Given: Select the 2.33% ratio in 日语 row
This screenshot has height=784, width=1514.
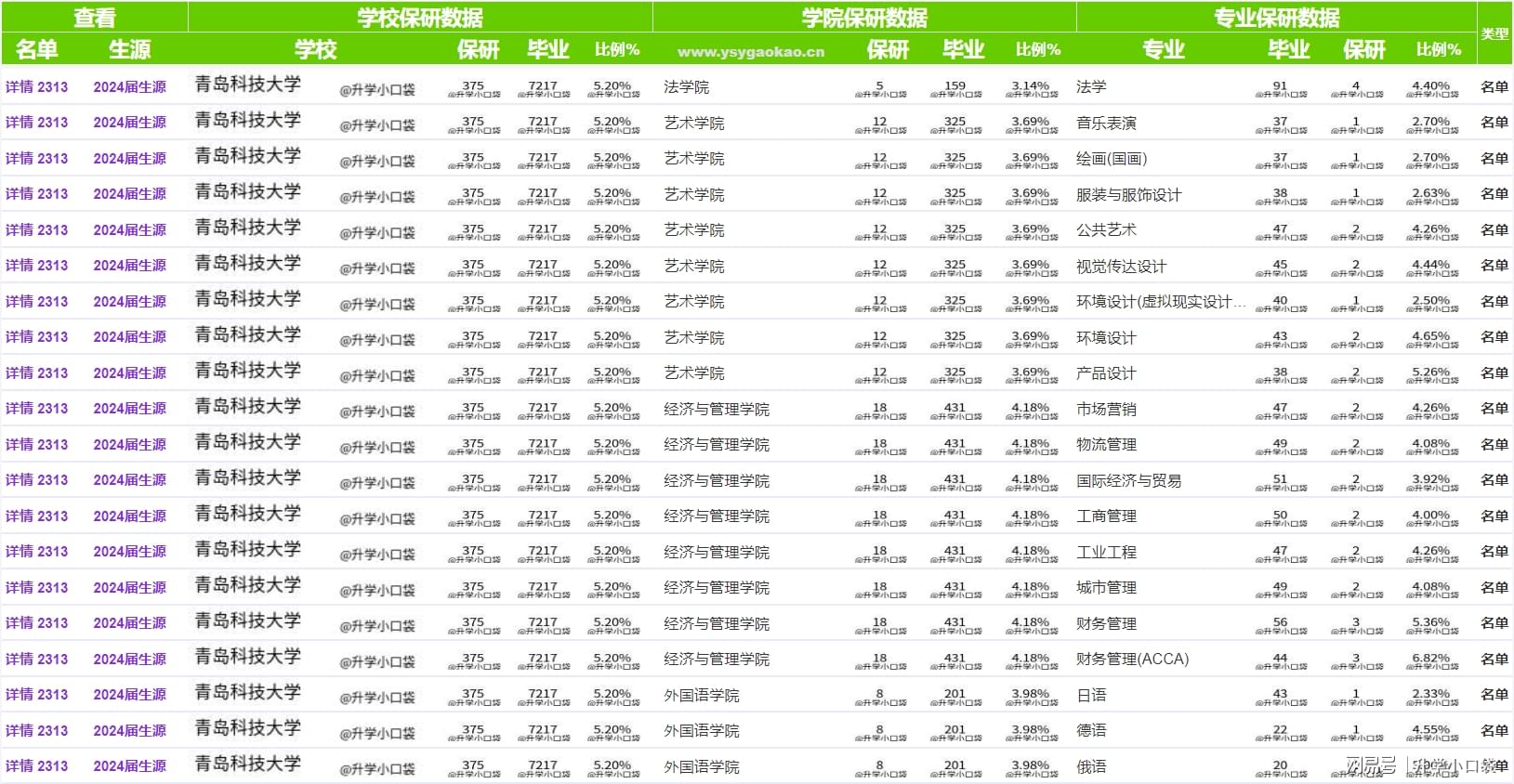Looking at the screenshot, I should (x=1430, y=693).
